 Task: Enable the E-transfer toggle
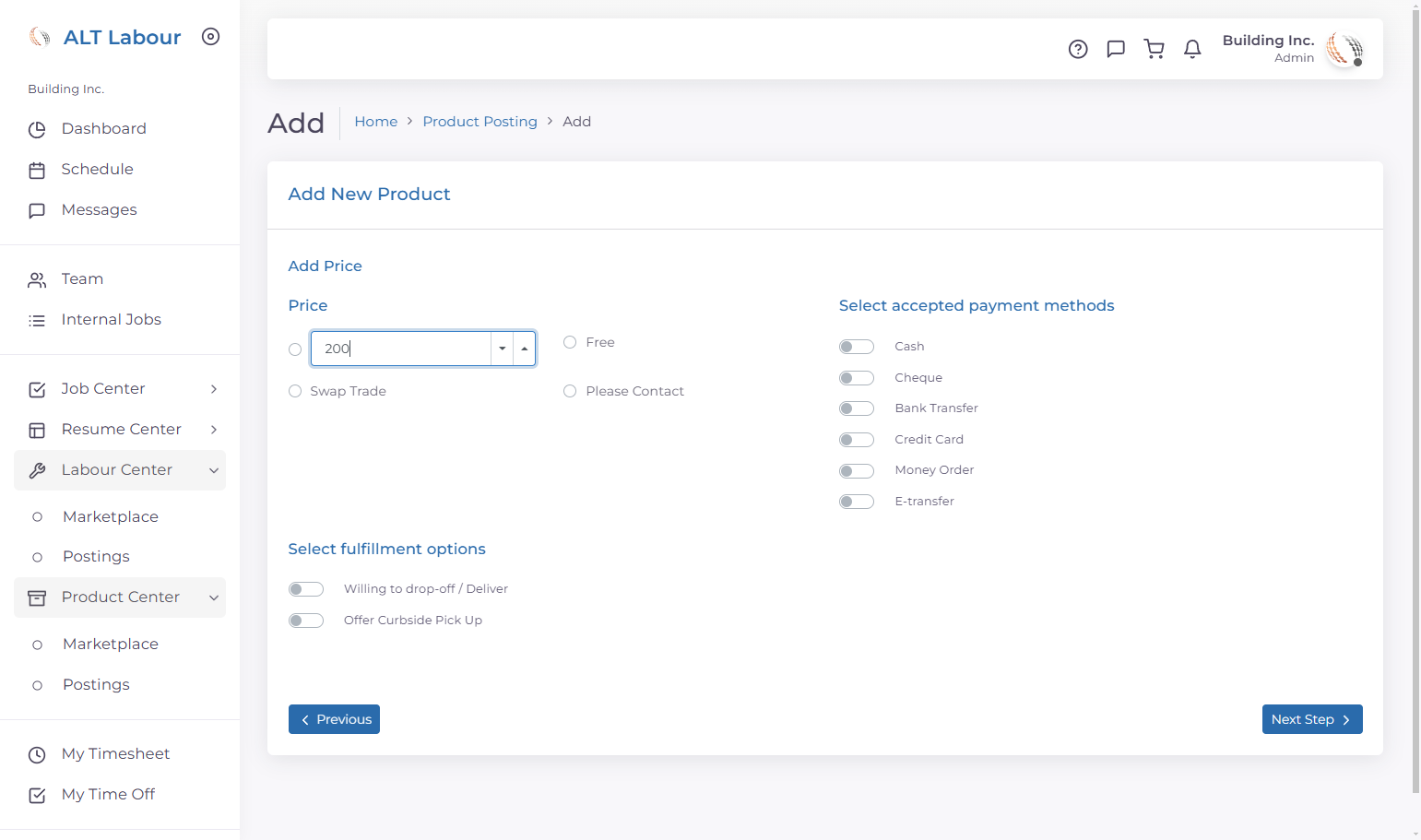(x=857, y=502)
